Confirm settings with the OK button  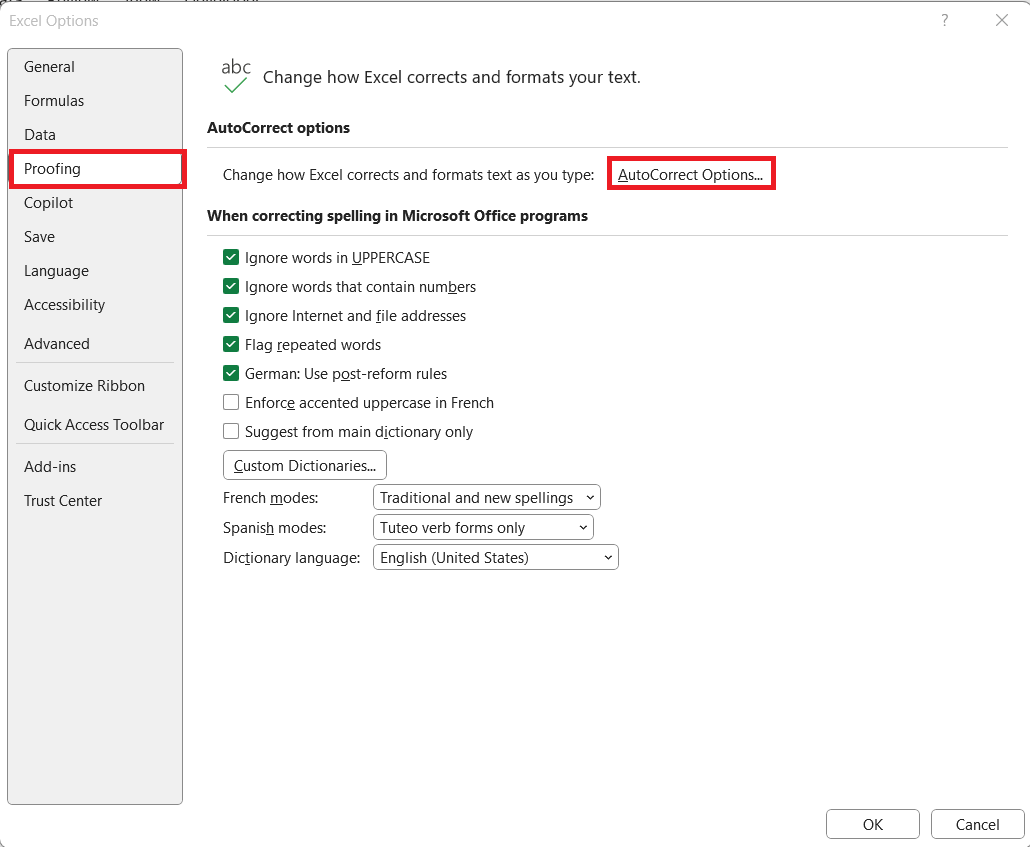tap(872, 824)
